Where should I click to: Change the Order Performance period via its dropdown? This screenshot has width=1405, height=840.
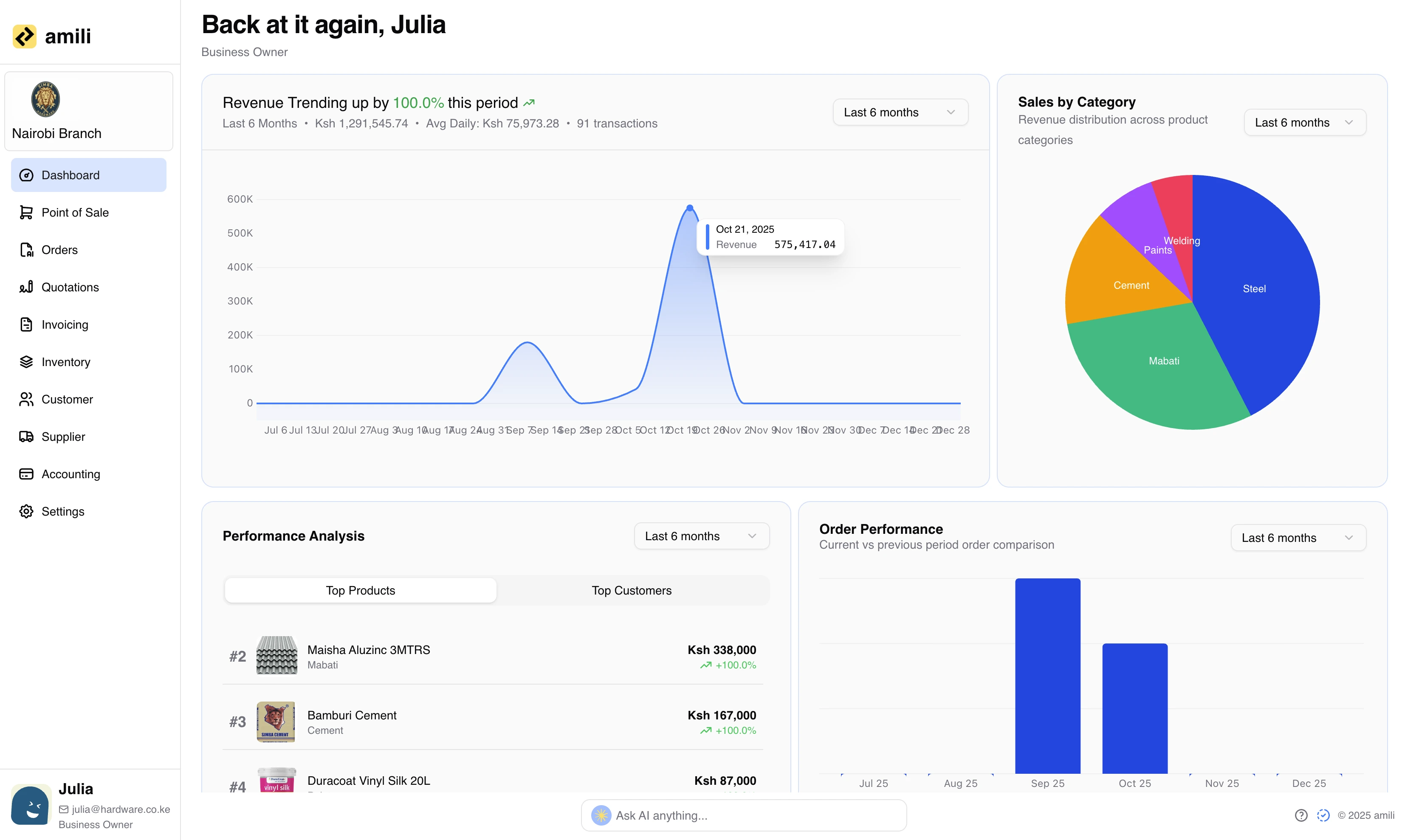coord(1298,538)
